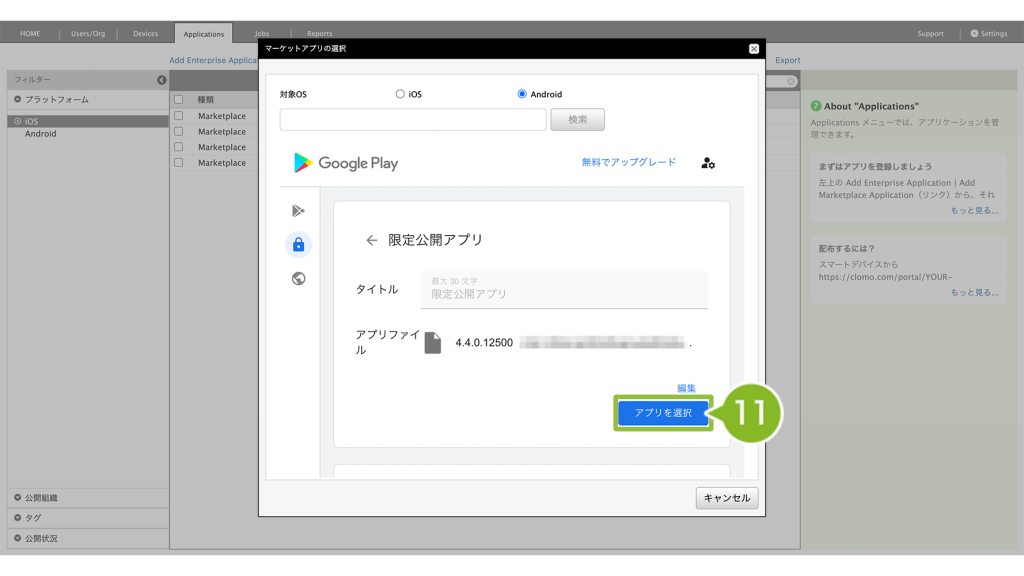Image resolution: width=1024 pixels, height=576 pixels.
Task: Open the Users/Org tab
Action: (88, 34)
